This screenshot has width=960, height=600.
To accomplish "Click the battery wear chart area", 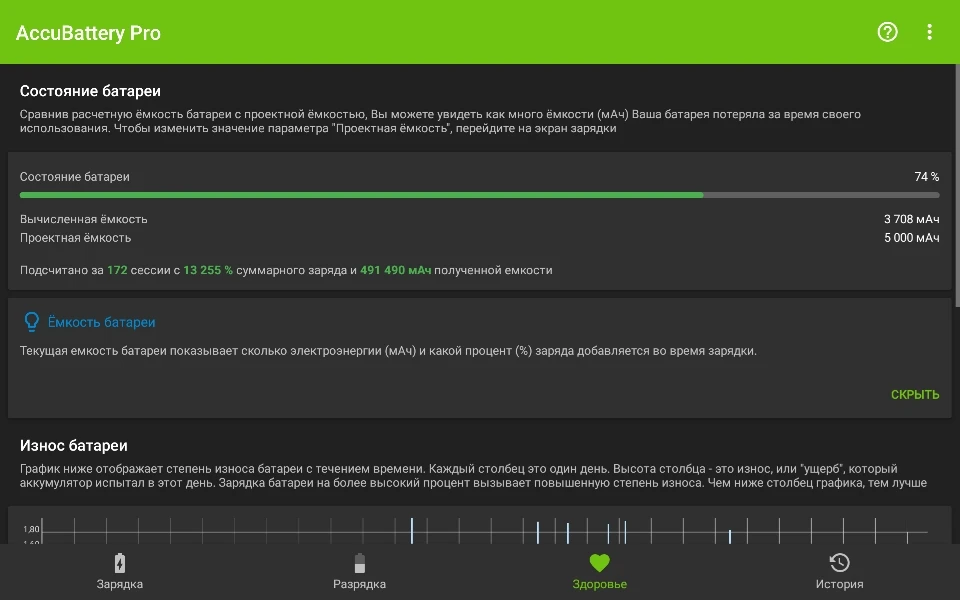I will point(479,525).
